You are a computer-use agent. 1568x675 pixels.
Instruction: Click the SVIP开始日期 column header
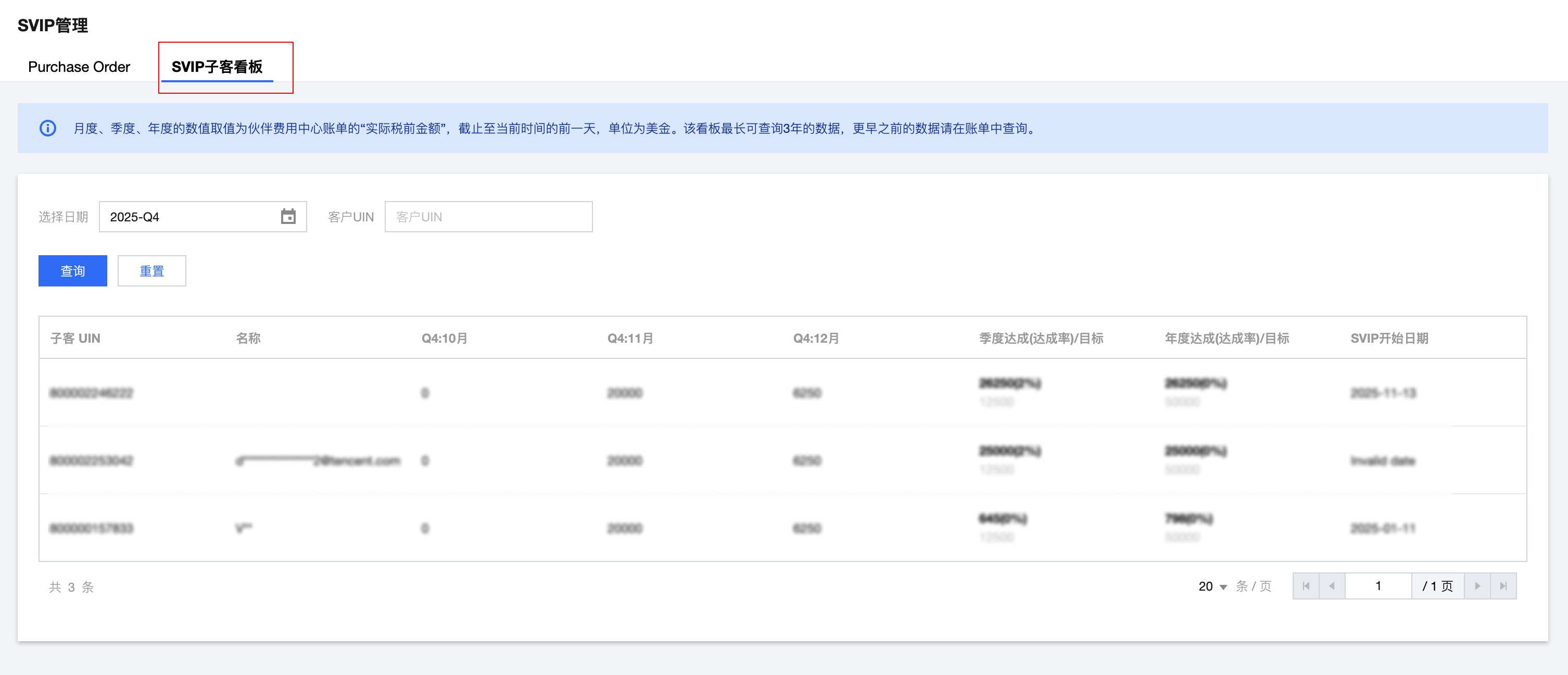[x=1389, y=338]
